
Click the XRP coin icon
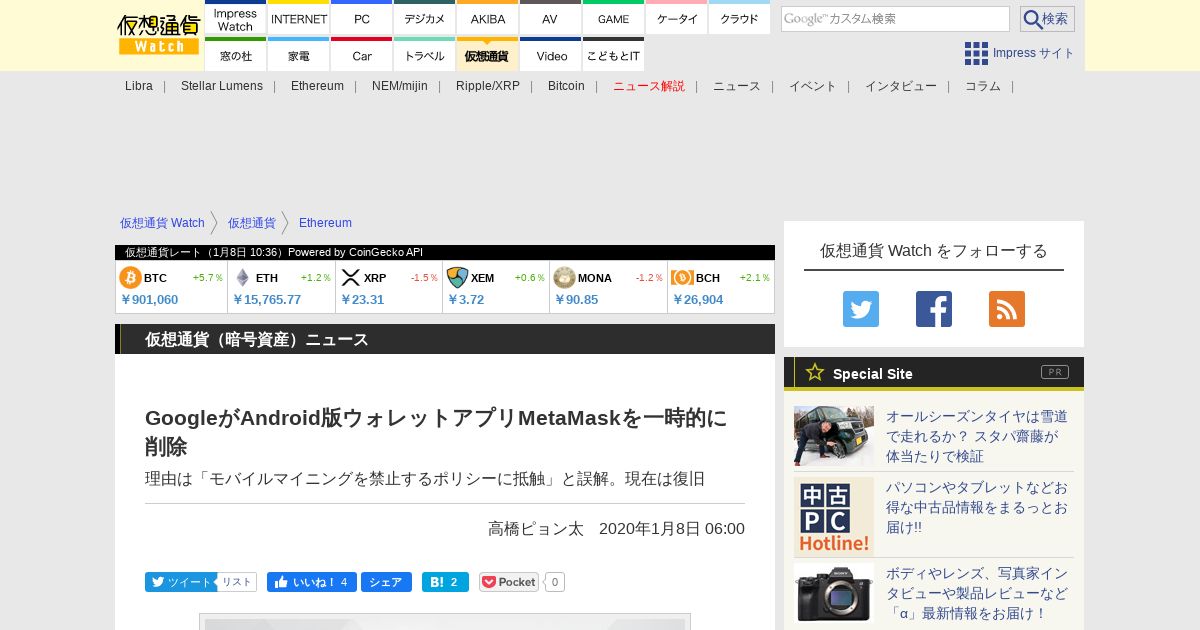tap(351, 278)
